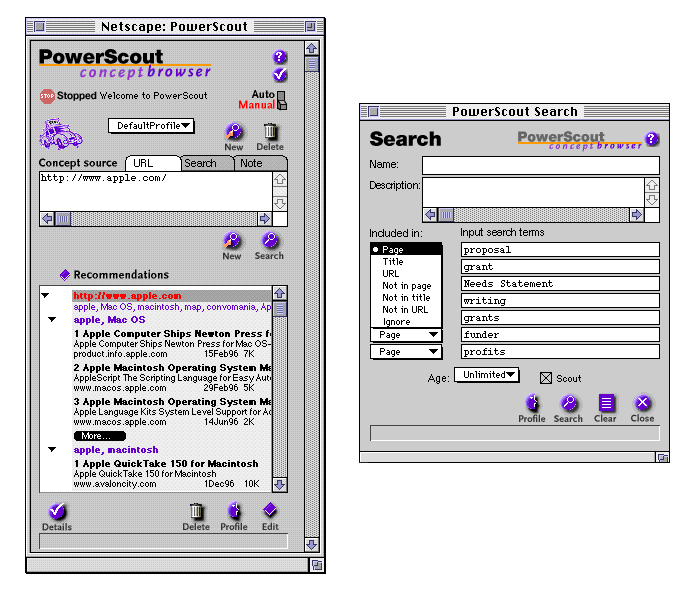Click the purple car profile icon
Image resolution: width=700 pixels, height=600 pixels.
tap(61, 134)
